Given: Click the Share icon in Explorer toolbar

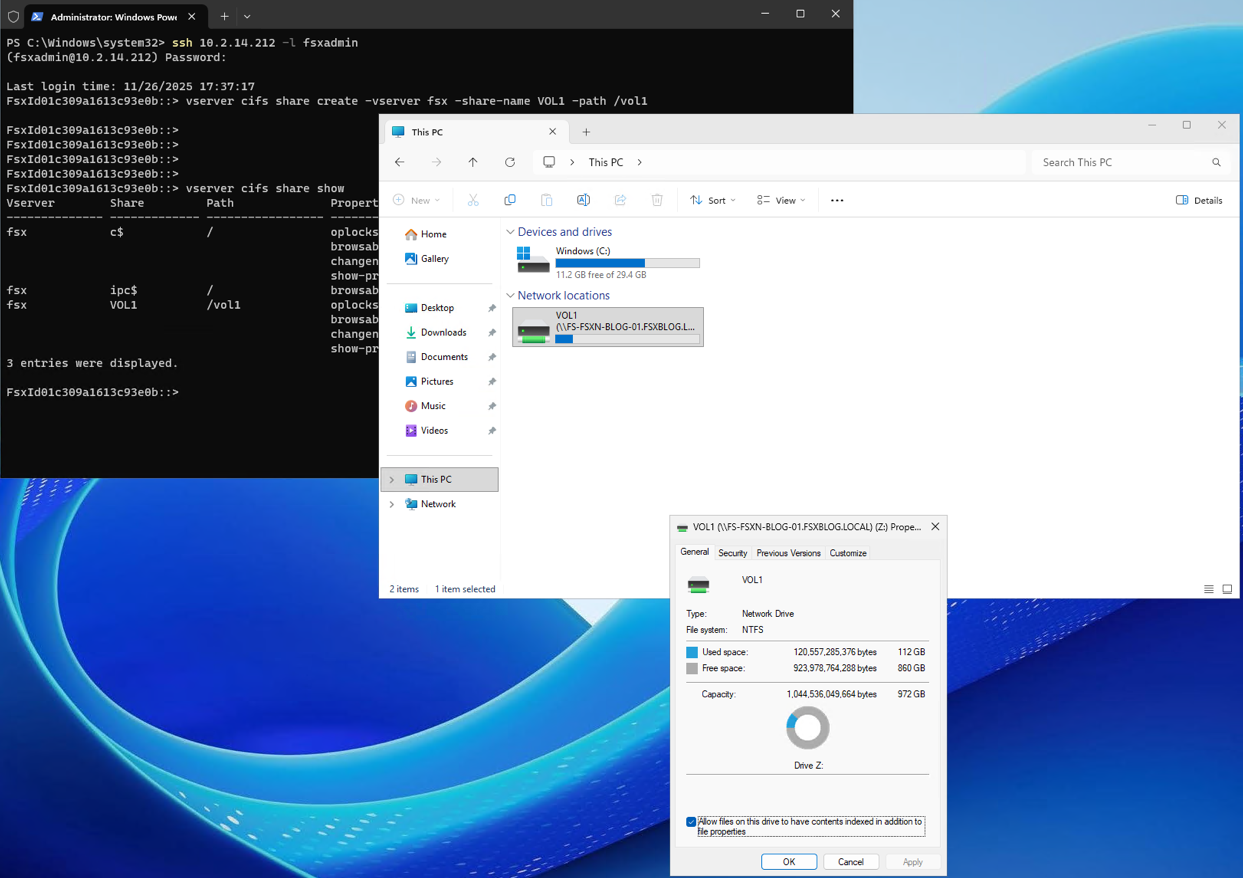Looking at the screenshot, I should [x=620, y=200].
